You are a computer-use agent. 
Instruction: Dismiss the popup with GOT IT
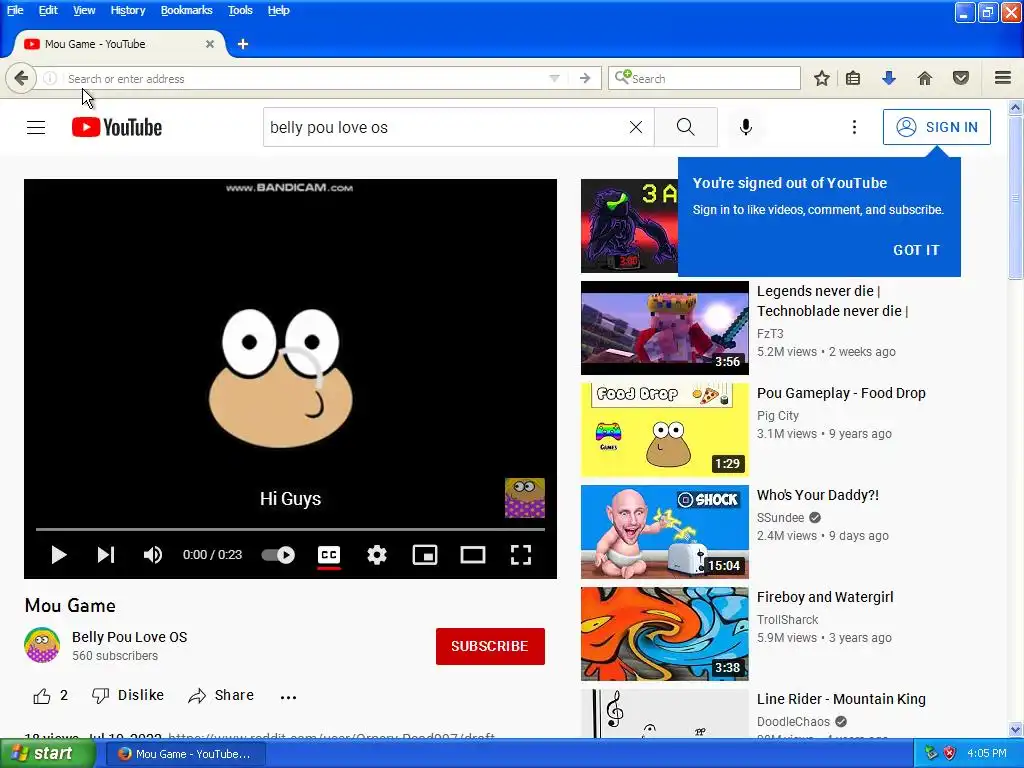[x=916, y=250]
